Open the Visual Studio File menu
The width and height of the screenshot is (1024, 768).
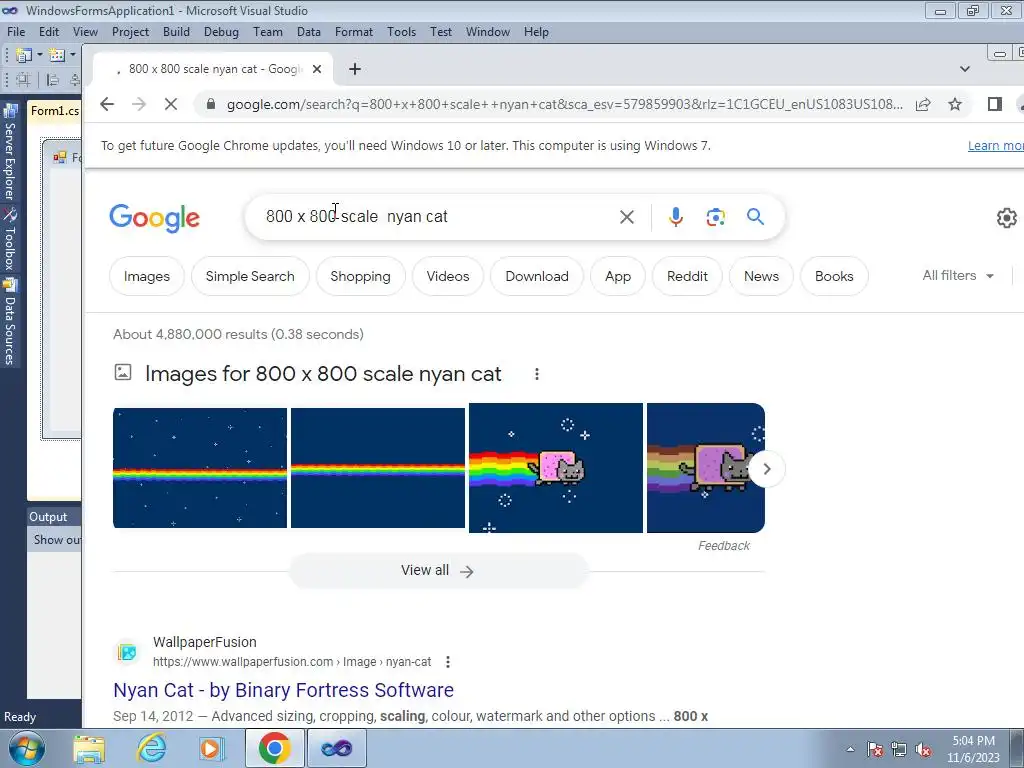[16, 32]
